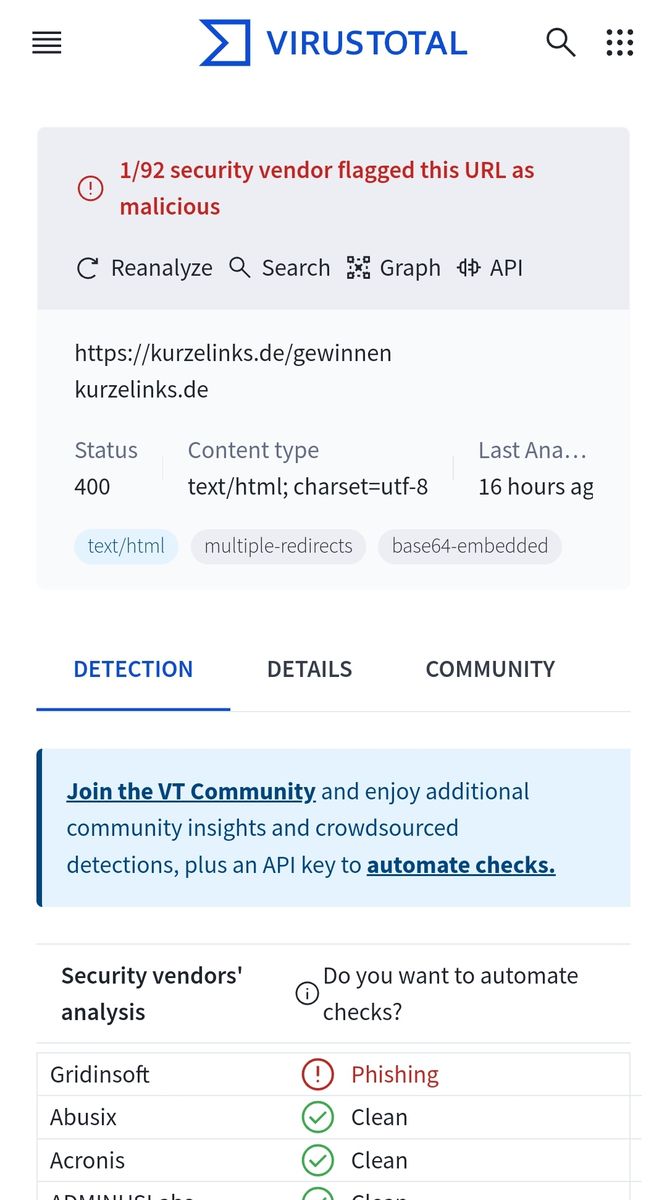Click the VirusTotal logo
Viewport: 667px width, 1200px height.
333,43
